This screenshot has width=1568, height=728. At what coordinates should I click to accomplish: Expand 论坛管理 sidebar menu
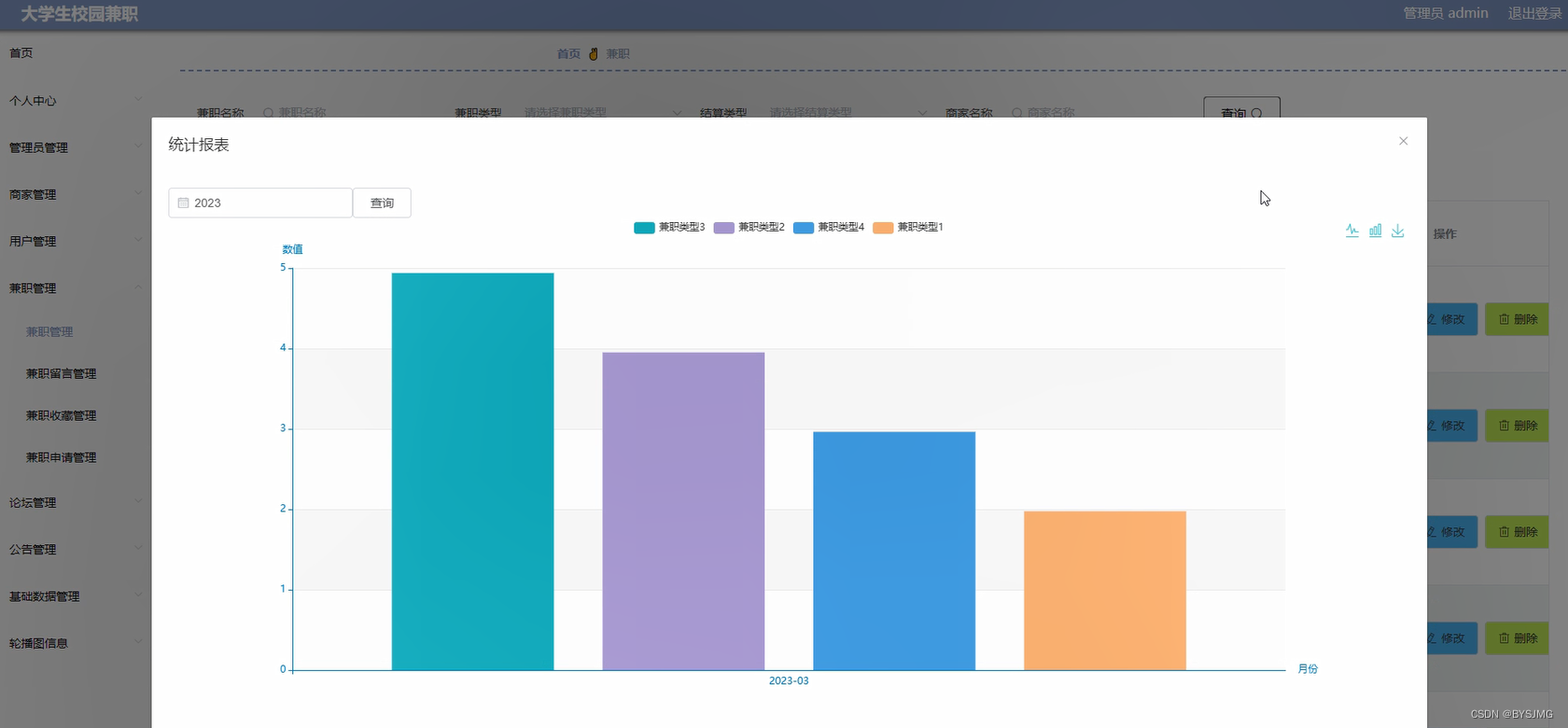[x=75, y=502]
